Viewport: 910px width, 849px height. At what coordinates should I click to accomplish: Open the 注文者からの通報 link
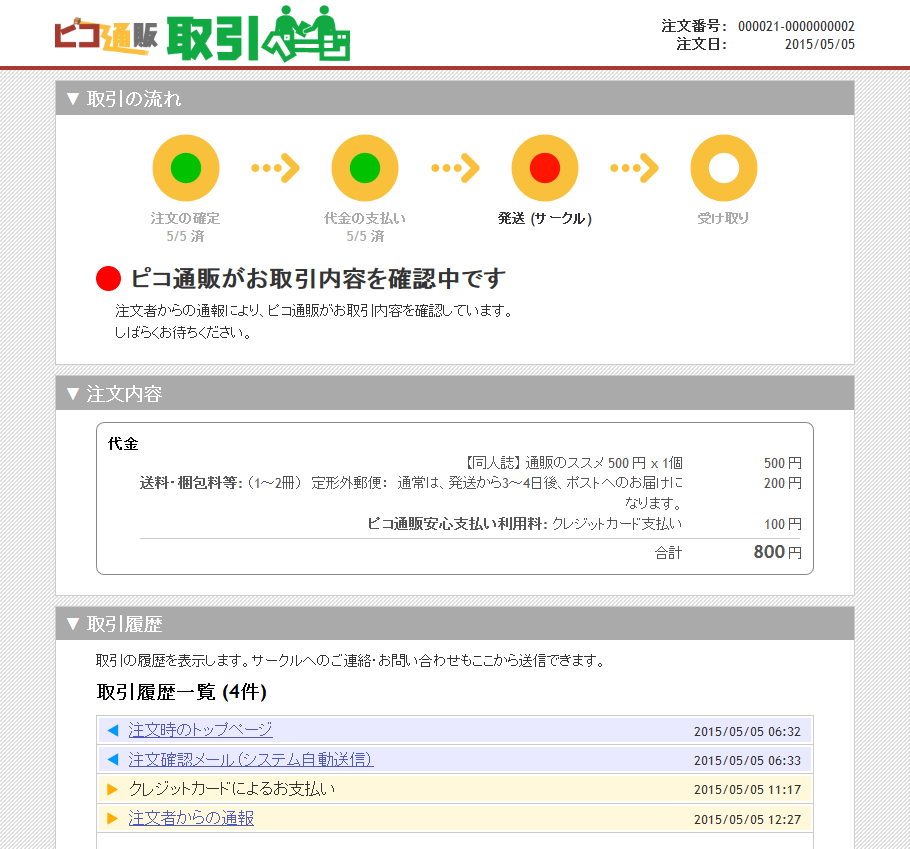point(191,819)
